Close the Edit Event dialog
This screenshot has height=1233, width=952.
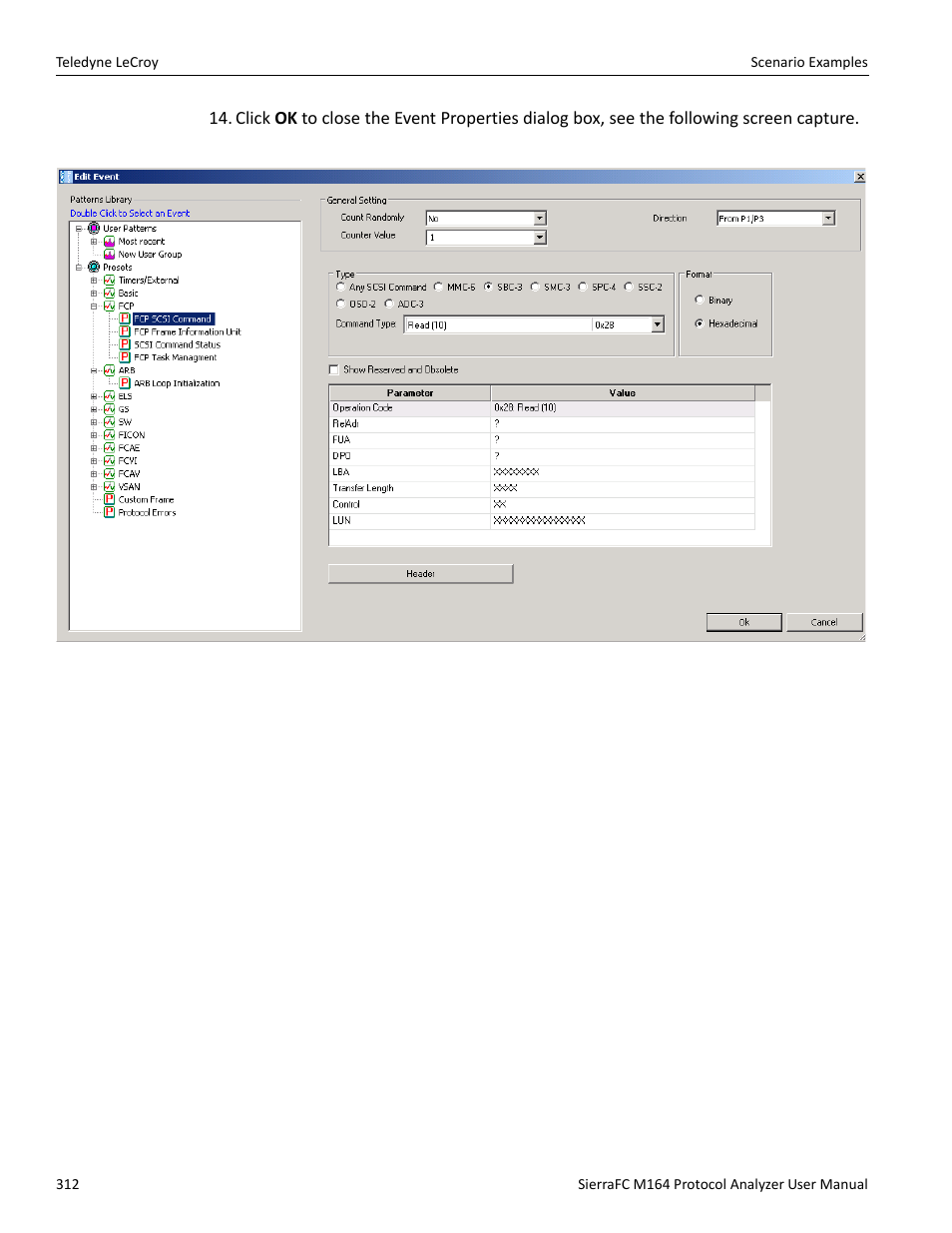pyautogui.click(x=859, y=177)
